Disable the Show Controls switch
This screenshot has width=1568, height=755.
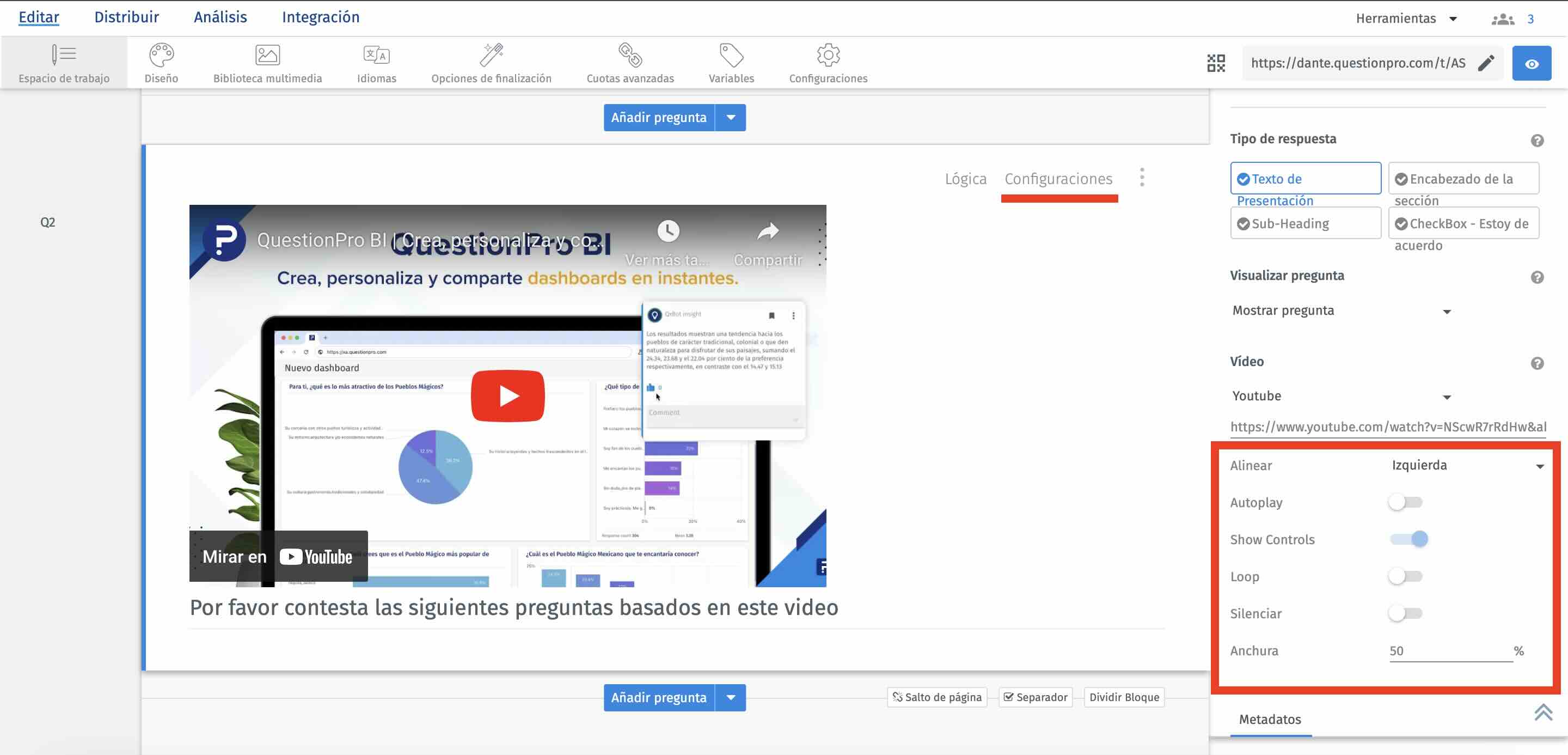coord(1409,539)
